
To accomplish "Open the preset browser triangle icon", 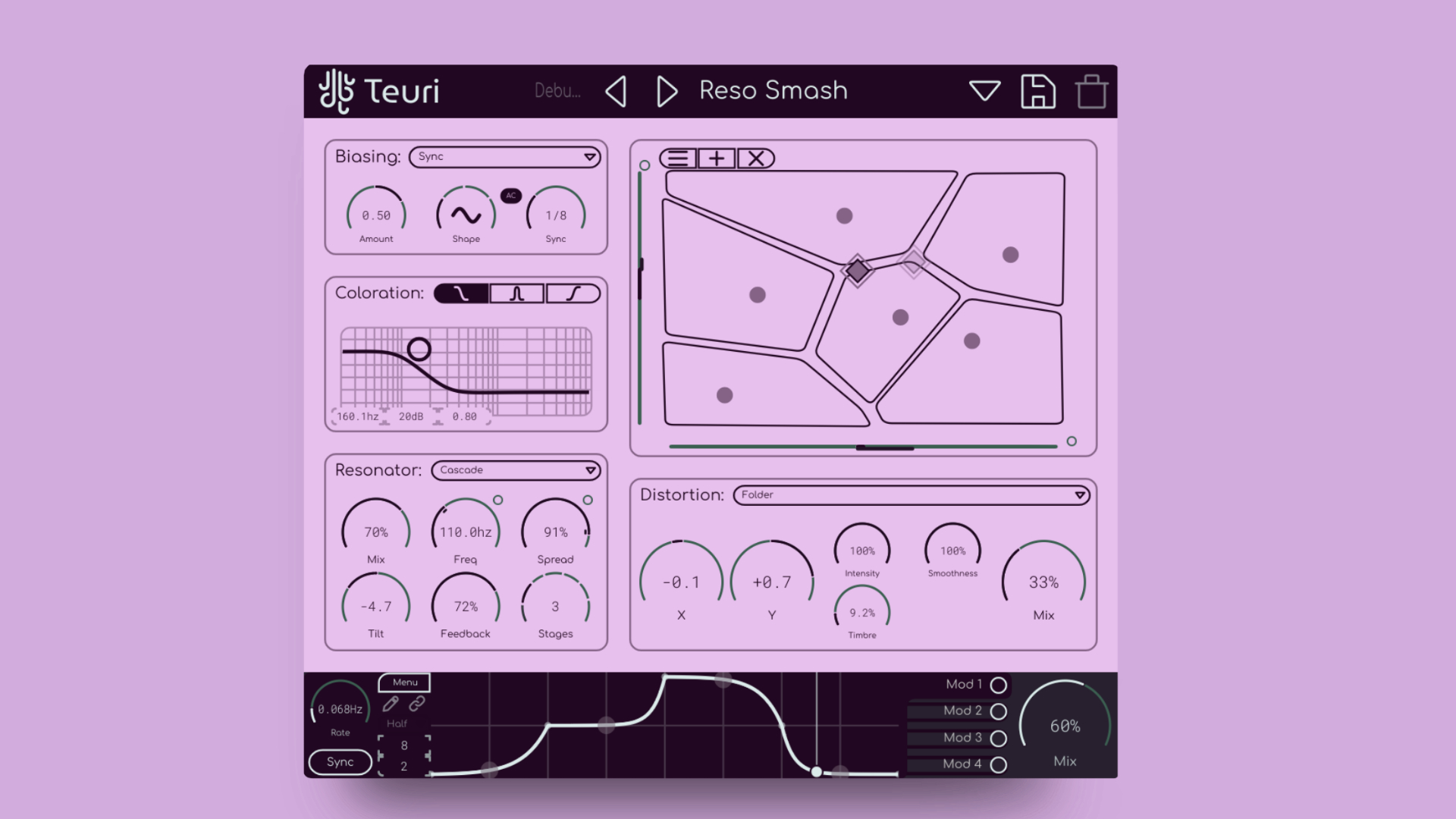I will point(985,91).
